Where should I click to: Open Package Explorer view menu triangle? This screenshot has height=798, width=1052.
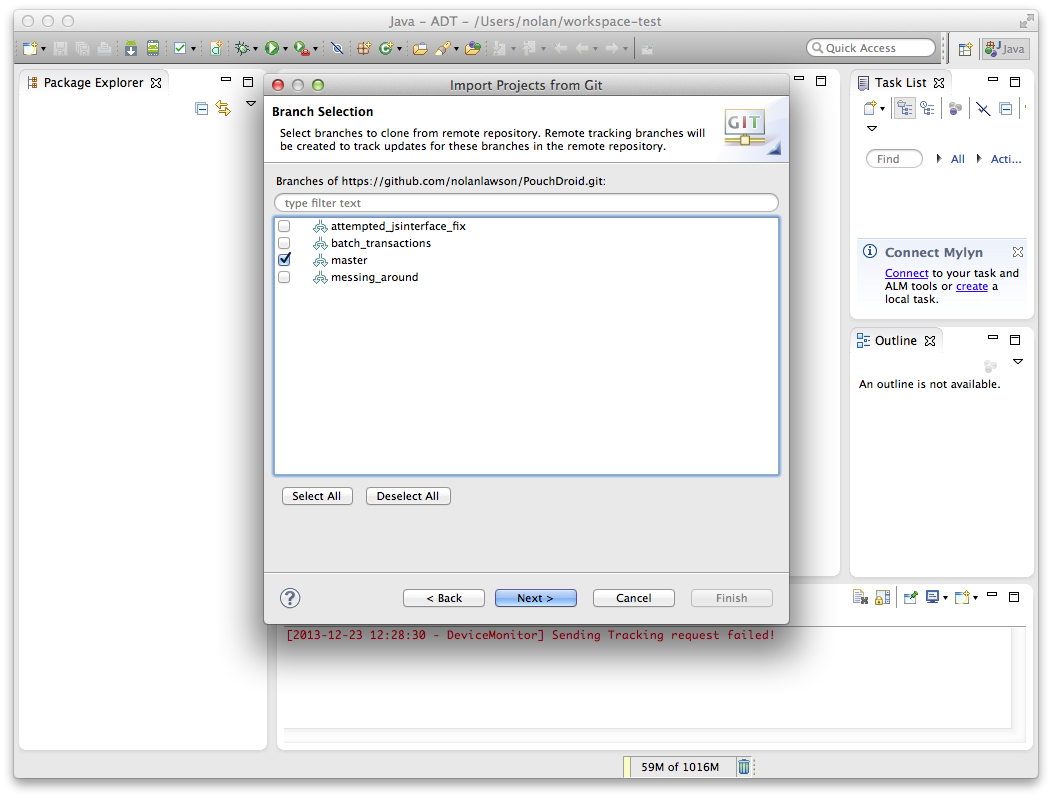tap(251, 103)
